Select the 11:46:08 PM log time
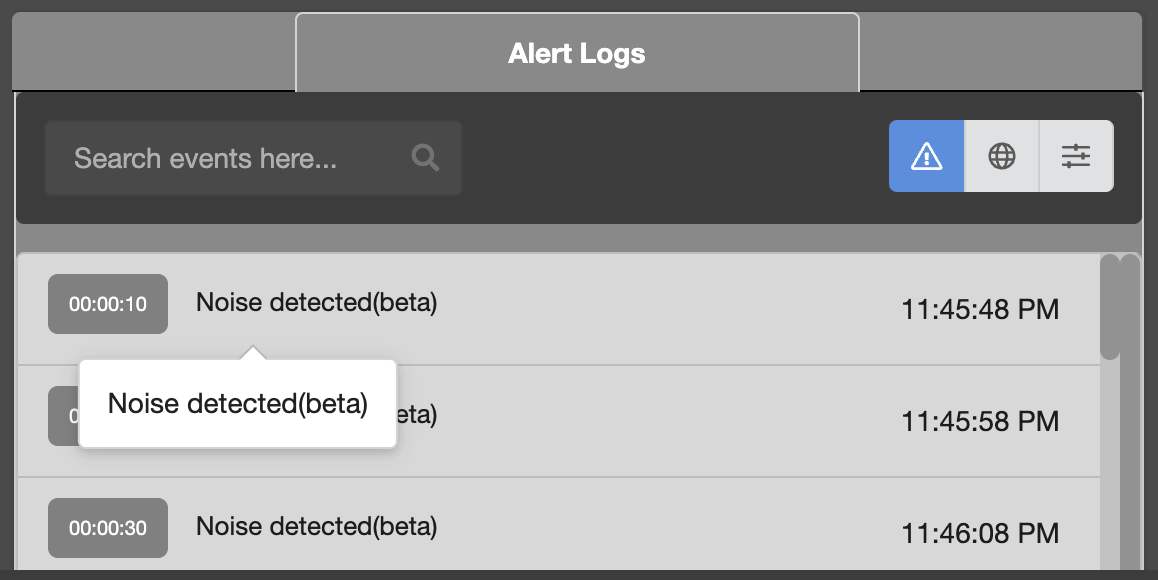Screen dimensions: 1158x580 point(979,533)
